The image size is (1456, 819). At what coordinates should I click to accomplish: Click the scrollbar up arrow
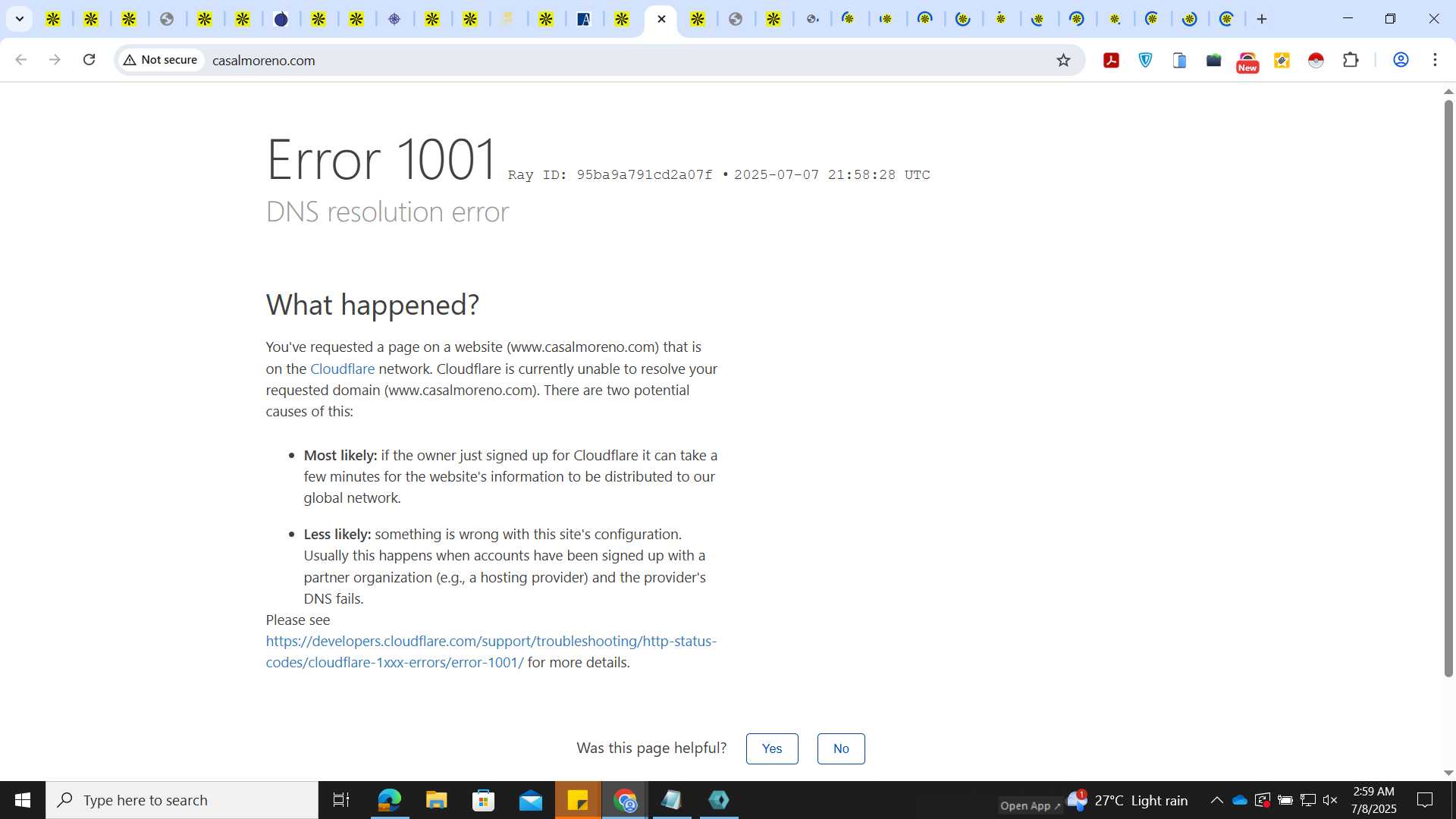click(1448, 91)
